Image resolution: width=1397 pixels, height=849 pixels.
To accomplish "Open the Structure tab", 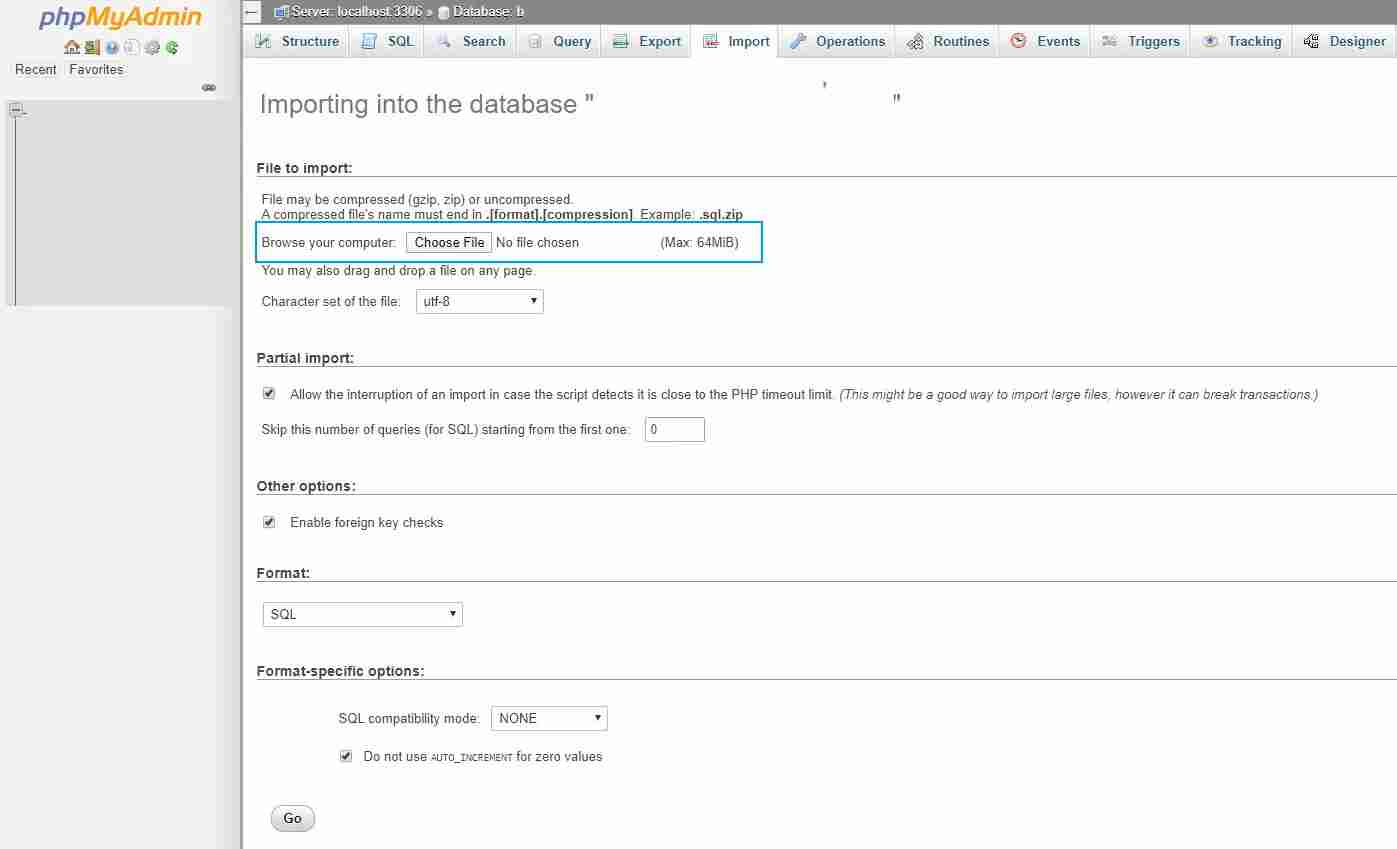I will coord(297,41).
